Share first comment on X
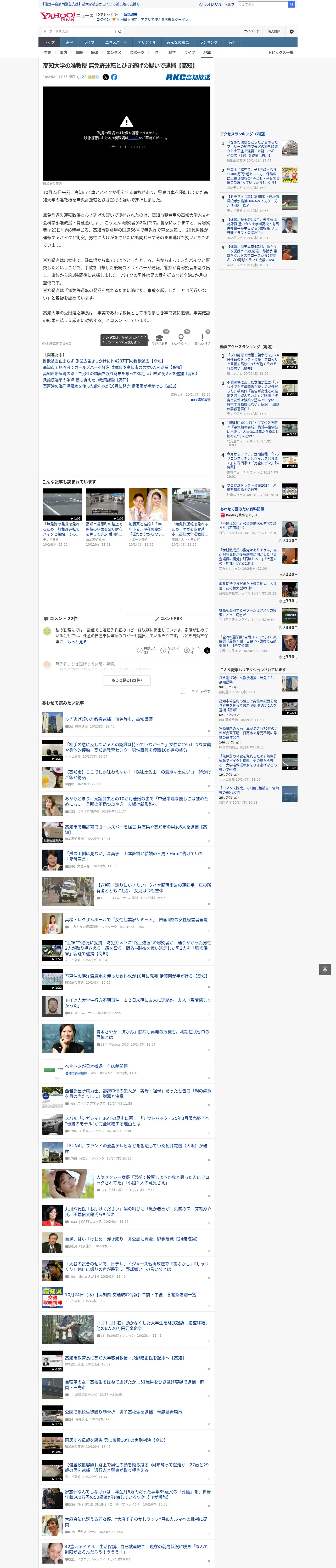 (207, 650)
